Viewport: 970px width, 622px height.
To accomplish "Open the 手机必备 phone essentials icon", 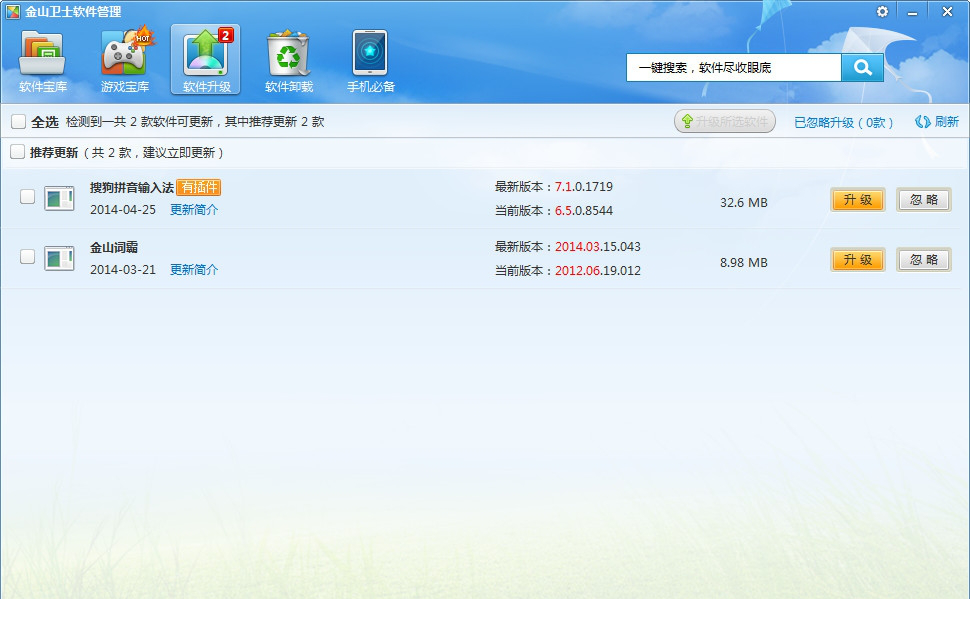I will pyautogui.click(x=370, y=61).
